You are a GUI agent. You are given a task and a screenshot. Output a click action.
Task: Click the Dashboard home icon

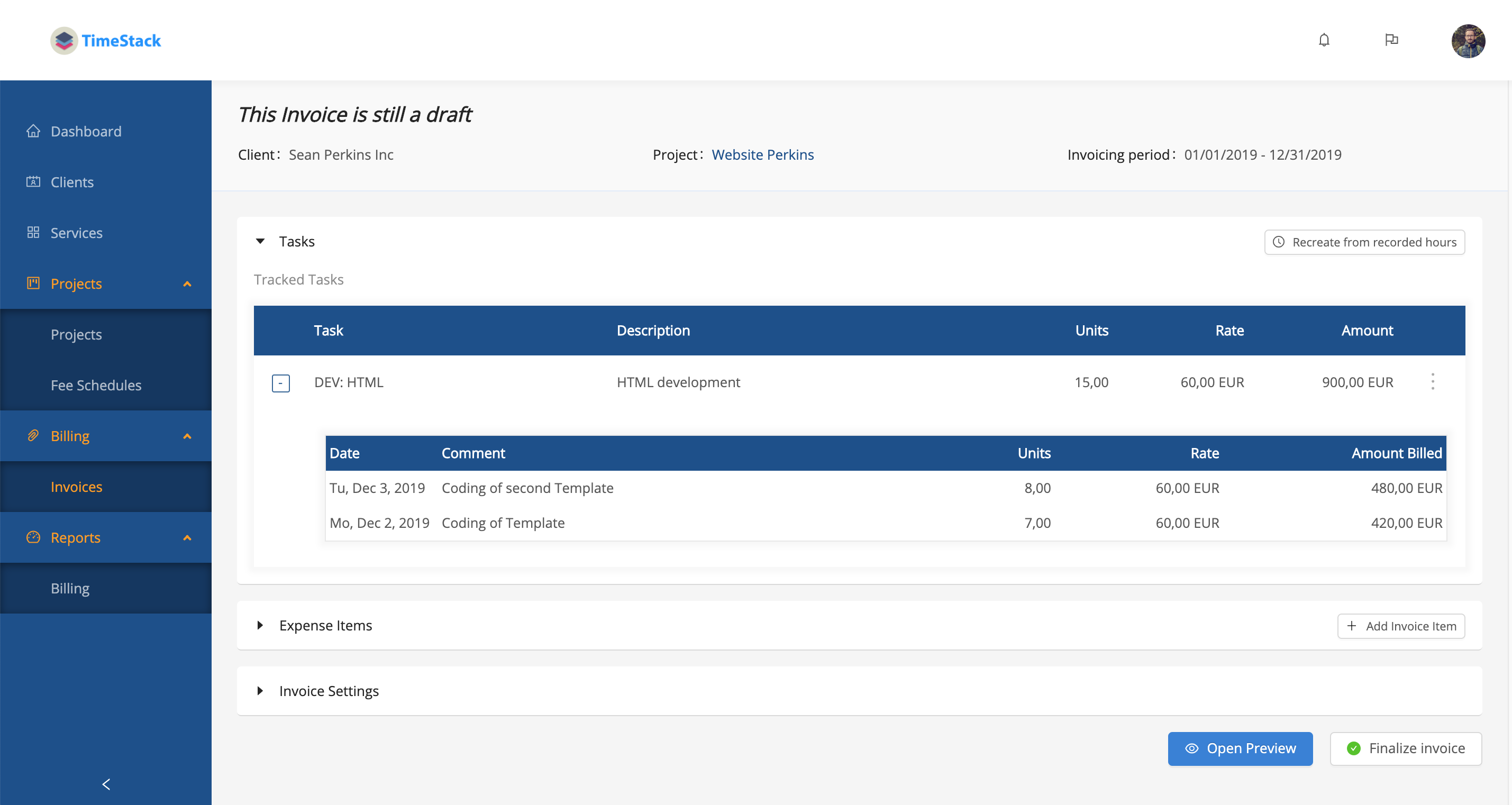(33, 131)
